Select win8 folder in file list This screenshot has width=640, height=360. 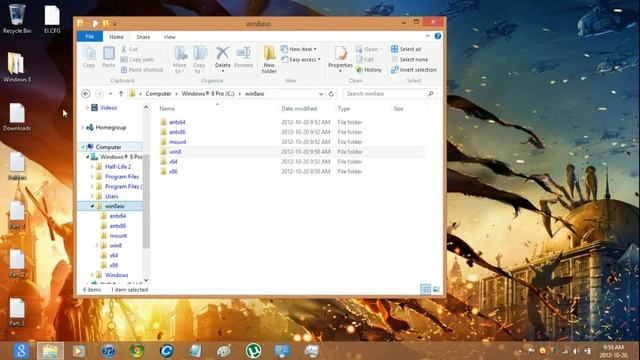pyautogui.click(x=175, y=151)
